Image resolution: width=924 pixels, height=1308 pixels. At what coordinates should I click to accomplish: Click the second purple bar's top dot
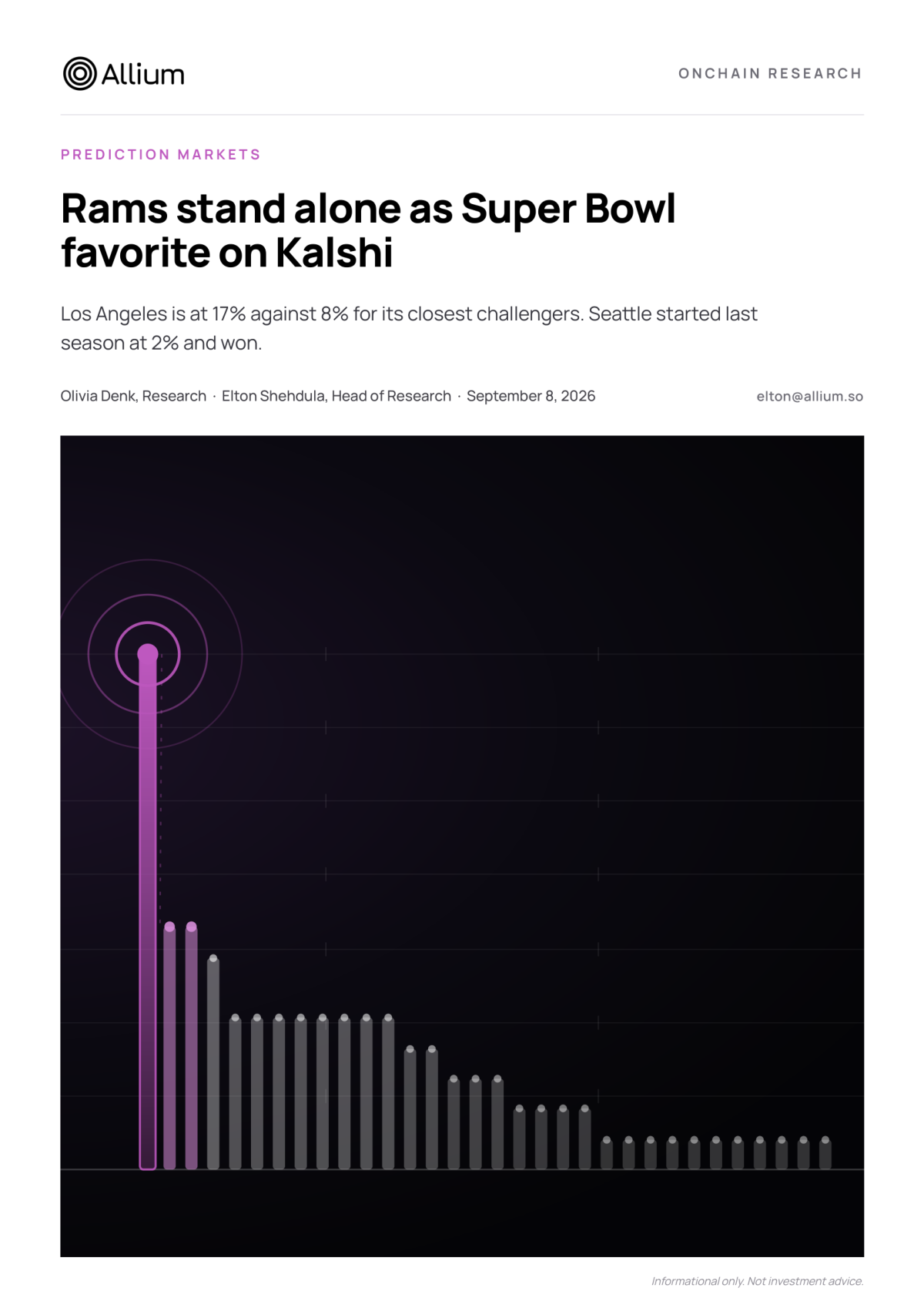(169, 927)
